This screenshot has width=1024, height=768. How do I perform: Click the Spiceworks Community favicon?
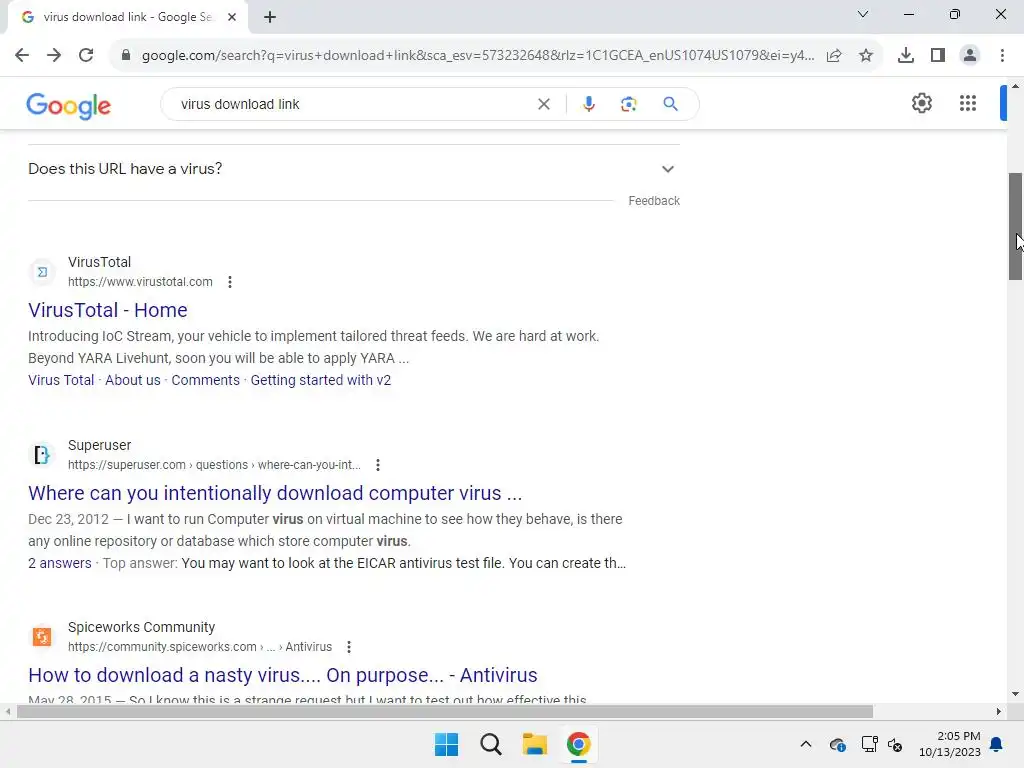tap(42, 636)
